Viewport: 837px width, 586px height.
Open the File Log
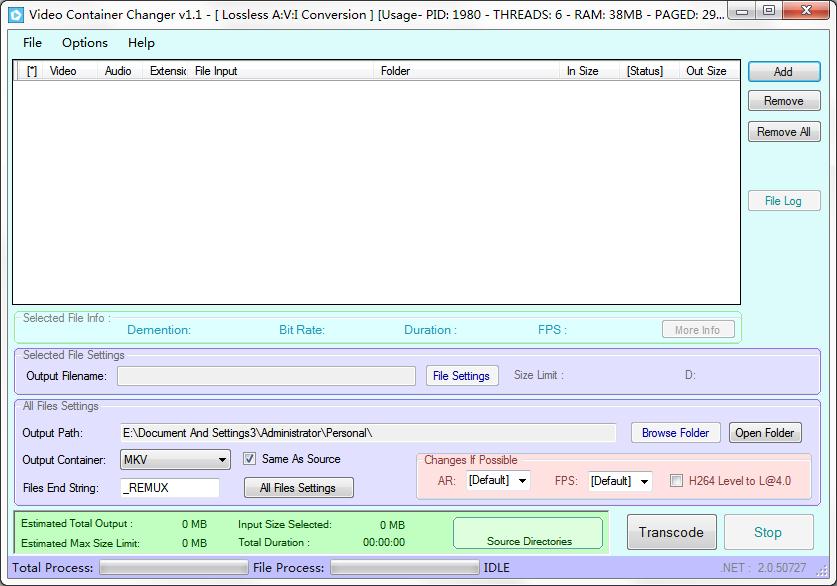point(783,201)
